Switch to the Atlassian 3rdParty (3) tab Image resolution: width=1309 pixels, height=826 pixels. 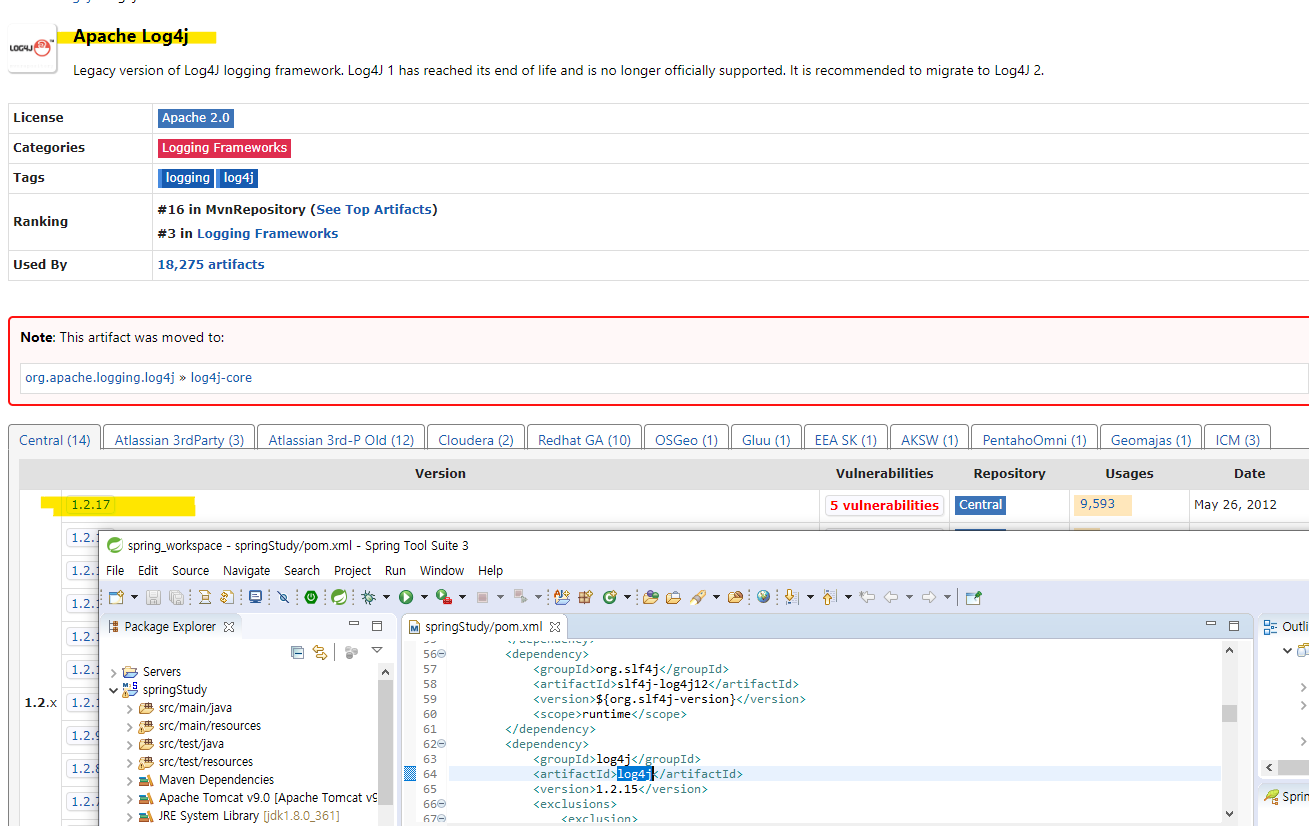[179, 439]
